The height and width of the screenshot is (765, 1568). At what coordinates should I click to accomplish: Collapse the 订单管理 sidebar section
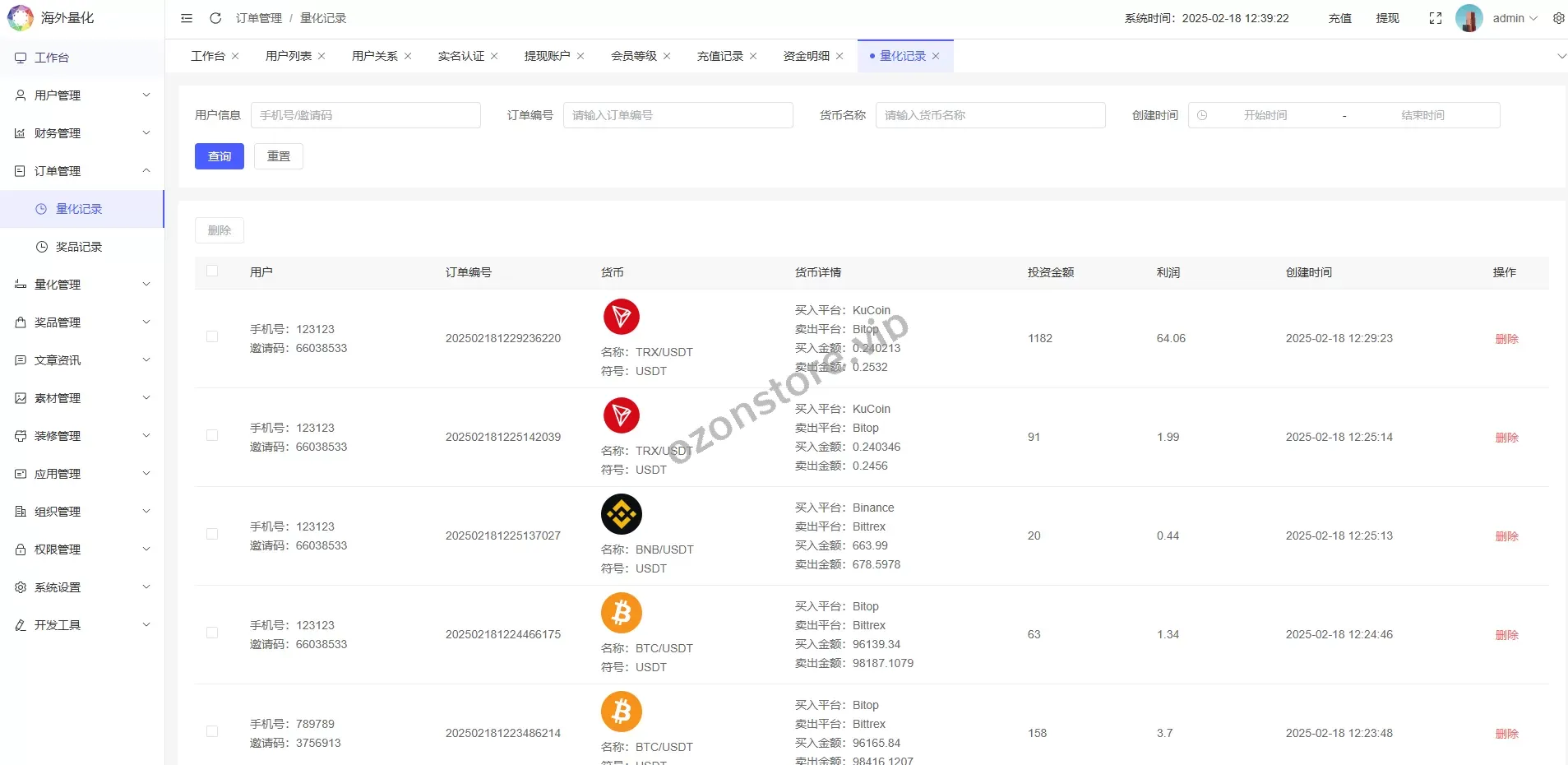(x=82, y=171)
